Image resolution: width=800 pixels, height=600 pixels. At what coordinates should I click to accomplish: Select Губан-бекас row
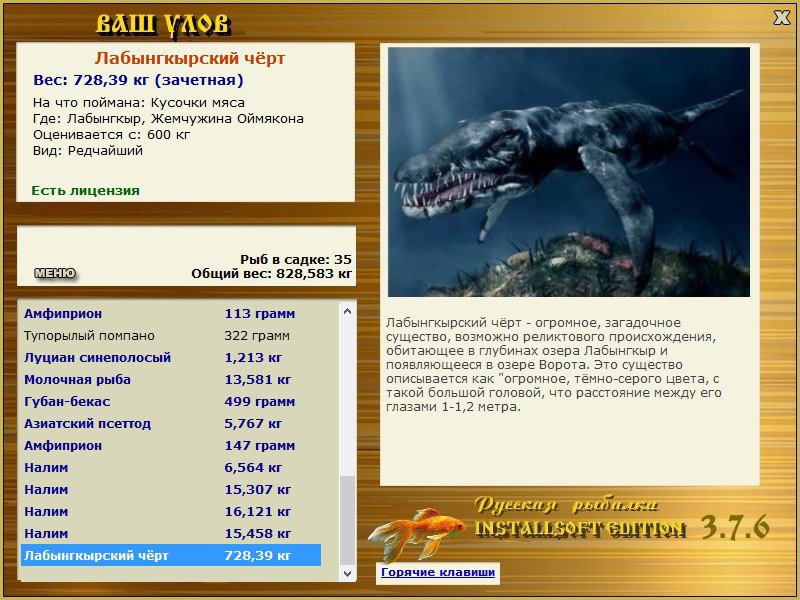(171, 402)
